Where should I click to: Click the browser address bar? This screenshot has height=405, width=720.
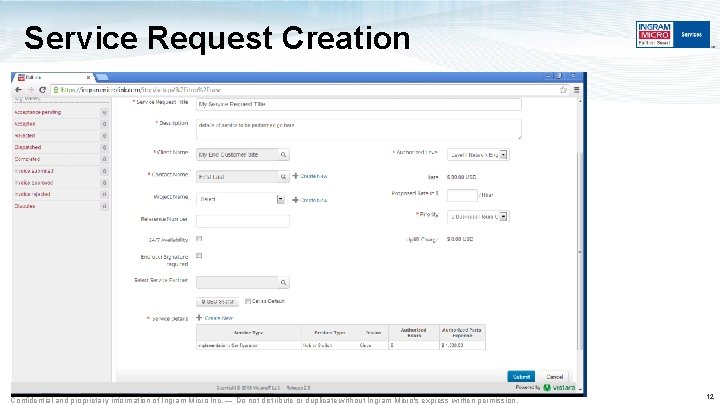point(310,90)
